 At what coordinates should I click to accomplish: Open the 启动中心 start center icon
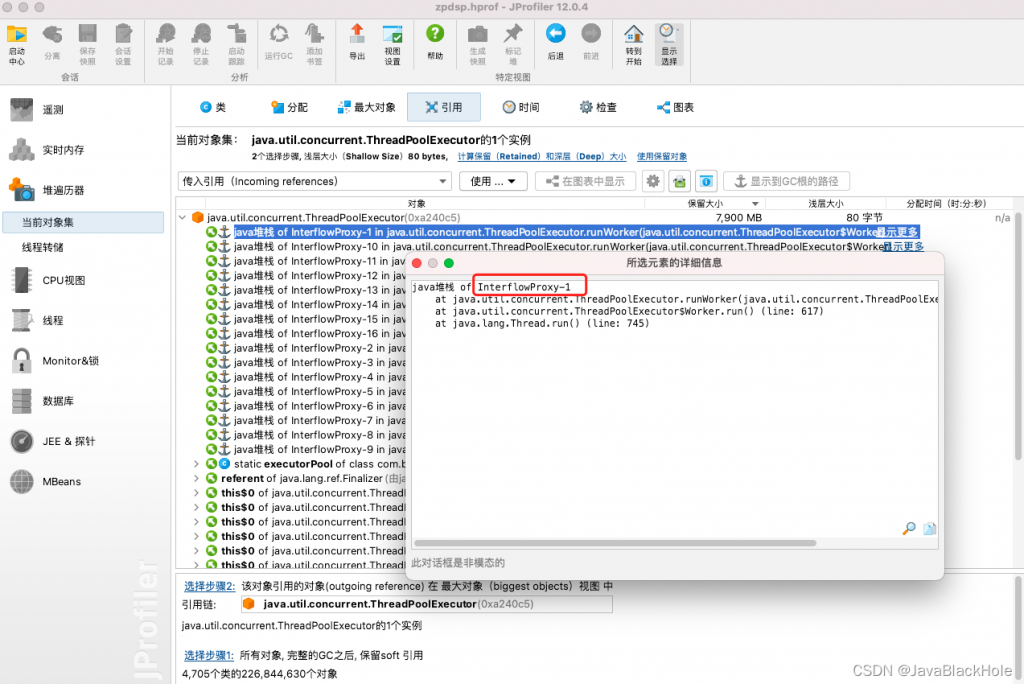point(17,44)
